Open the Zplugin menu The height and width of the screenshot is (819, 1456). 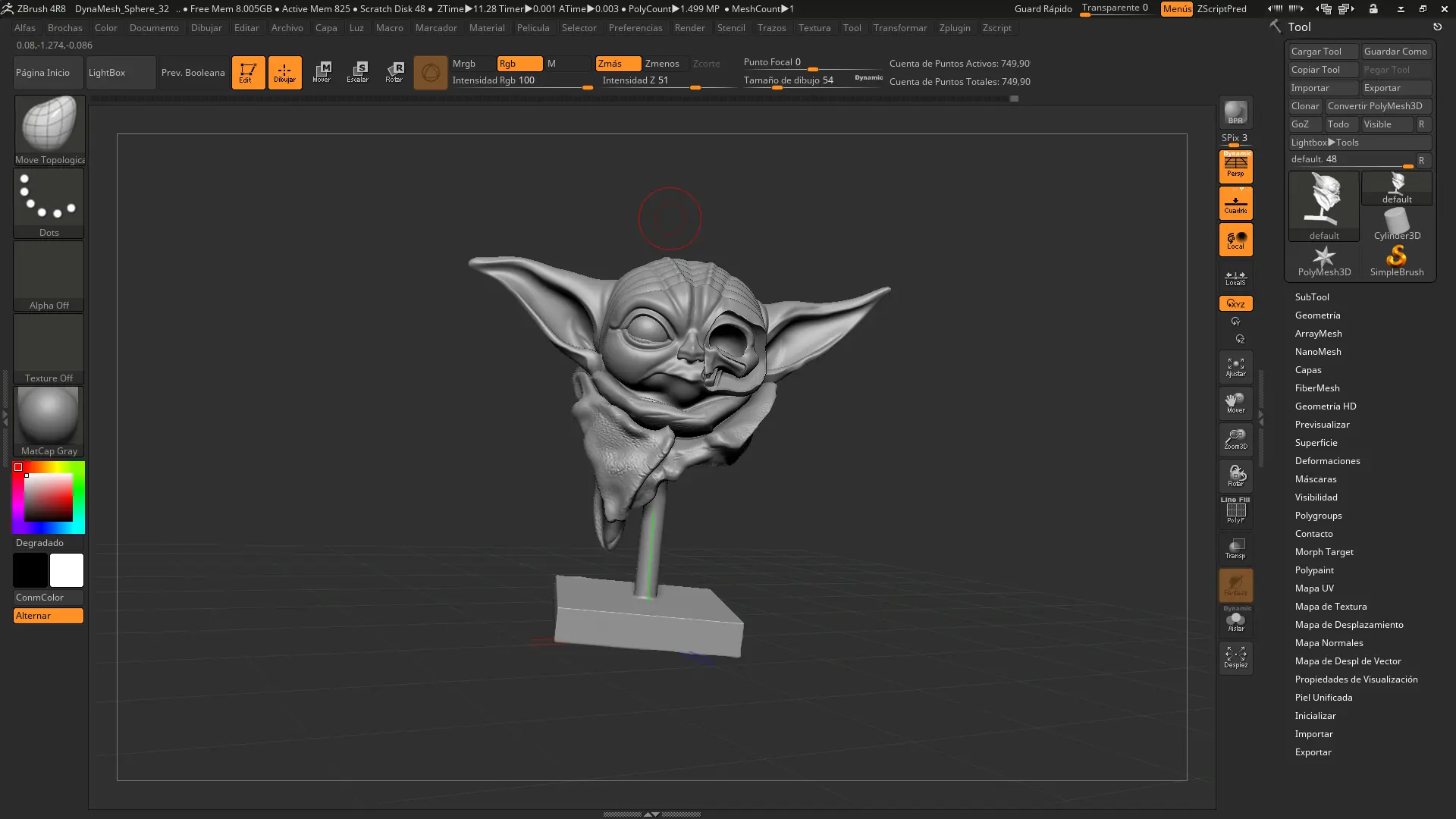click(x=955, y=28)
